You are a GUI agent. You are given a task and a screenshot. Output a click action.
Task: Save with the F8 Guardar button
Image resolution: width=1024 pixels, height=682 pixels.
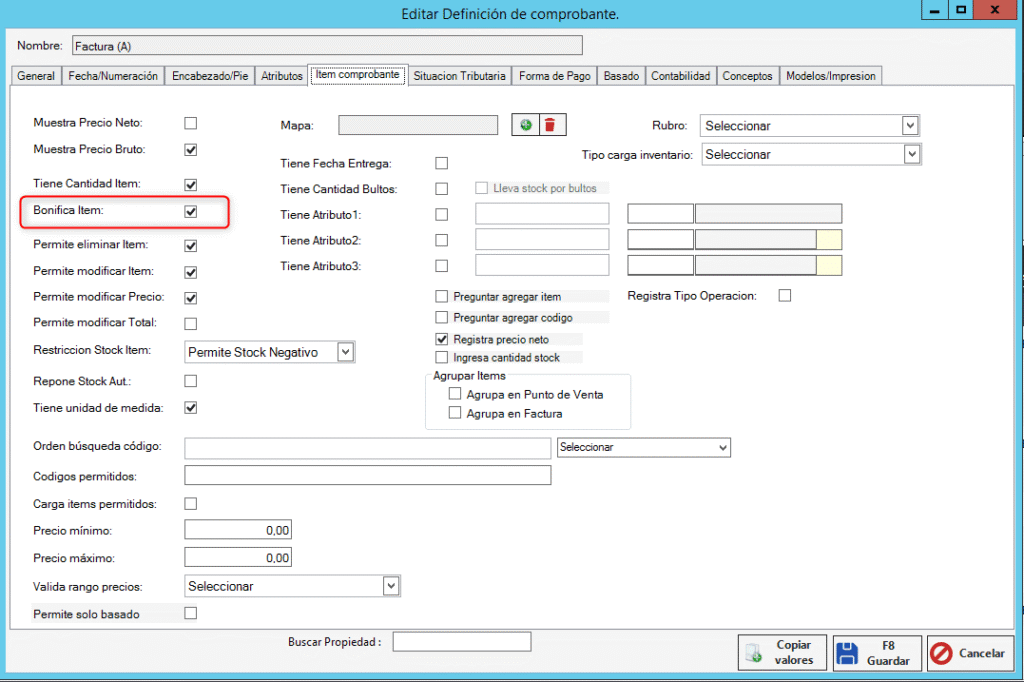click(x=874, y=654)
